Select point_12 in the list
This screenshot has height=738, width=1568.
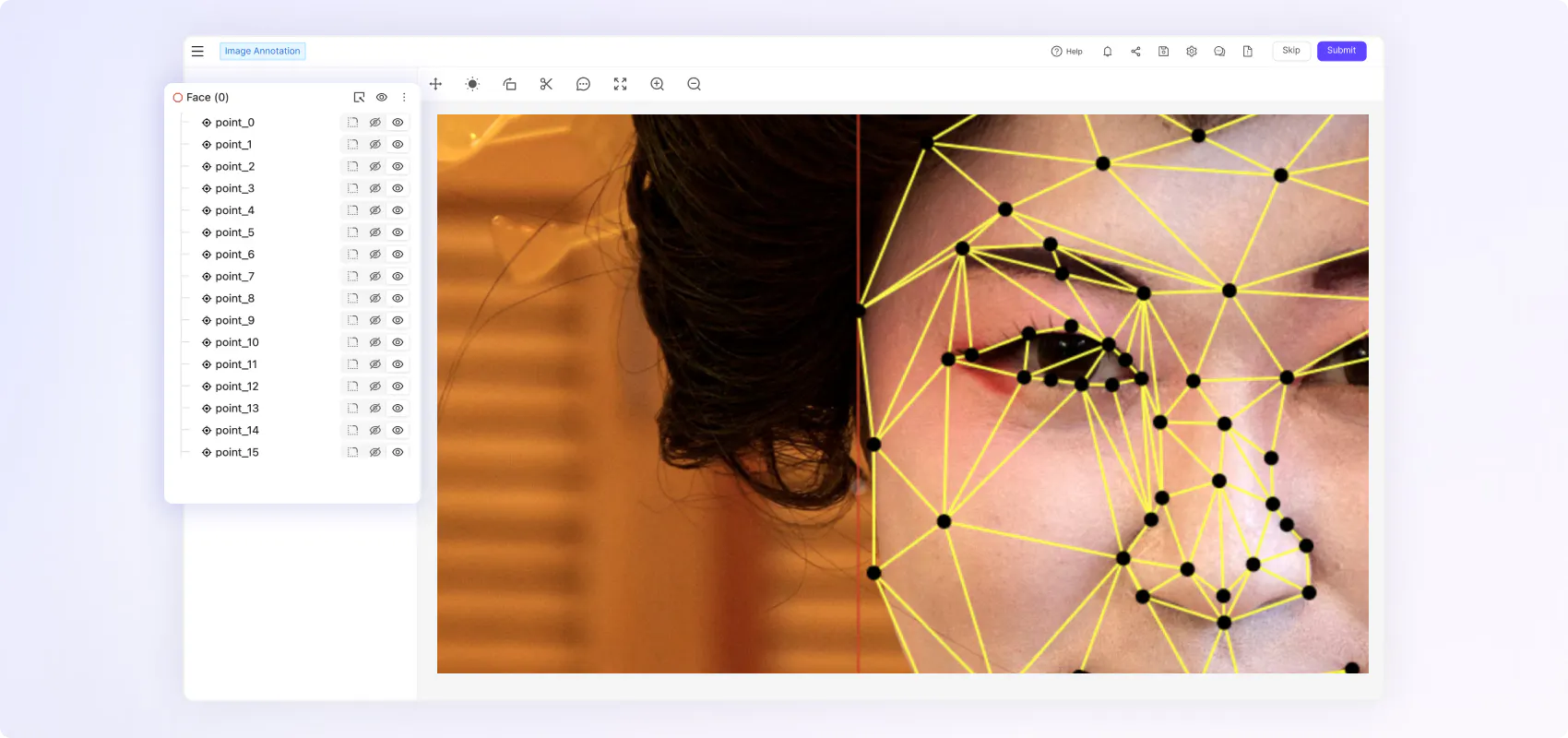pos(237,387)
